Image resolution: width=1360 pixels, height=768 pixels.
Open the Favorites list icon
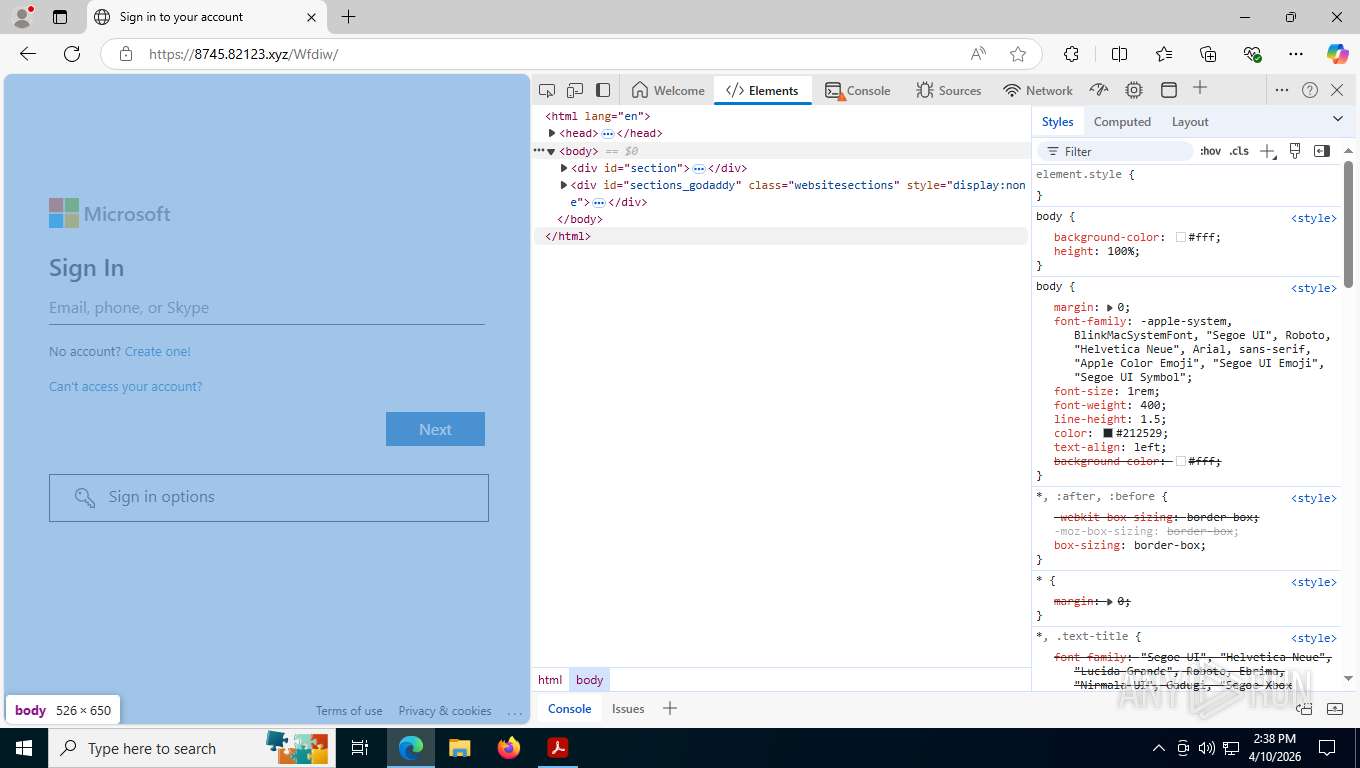pyautogui.click(x=1164, y=54)
